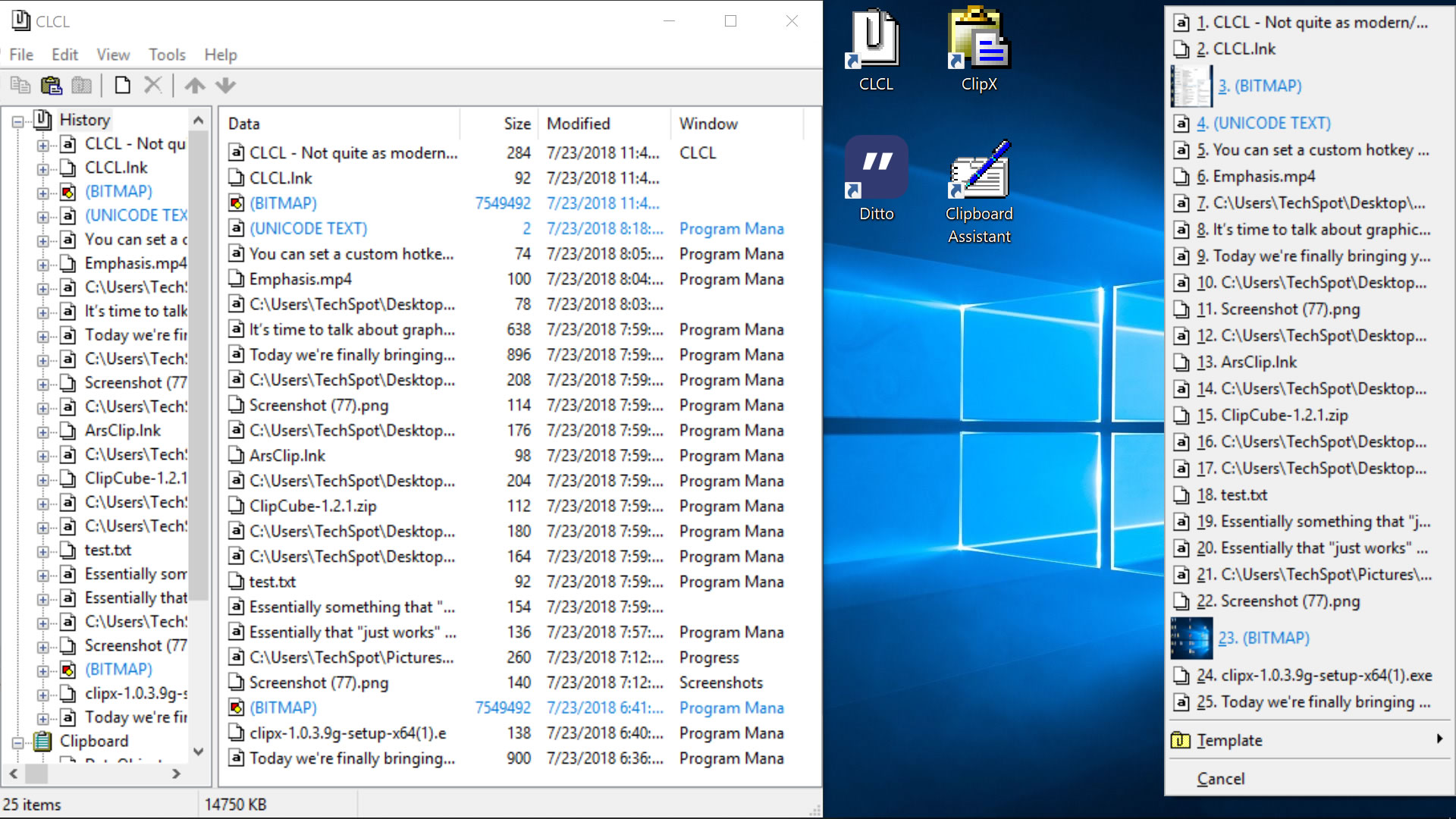Click the tree pane horizontal scrollbar thumb
The image size is (1456, 819).
36,773
